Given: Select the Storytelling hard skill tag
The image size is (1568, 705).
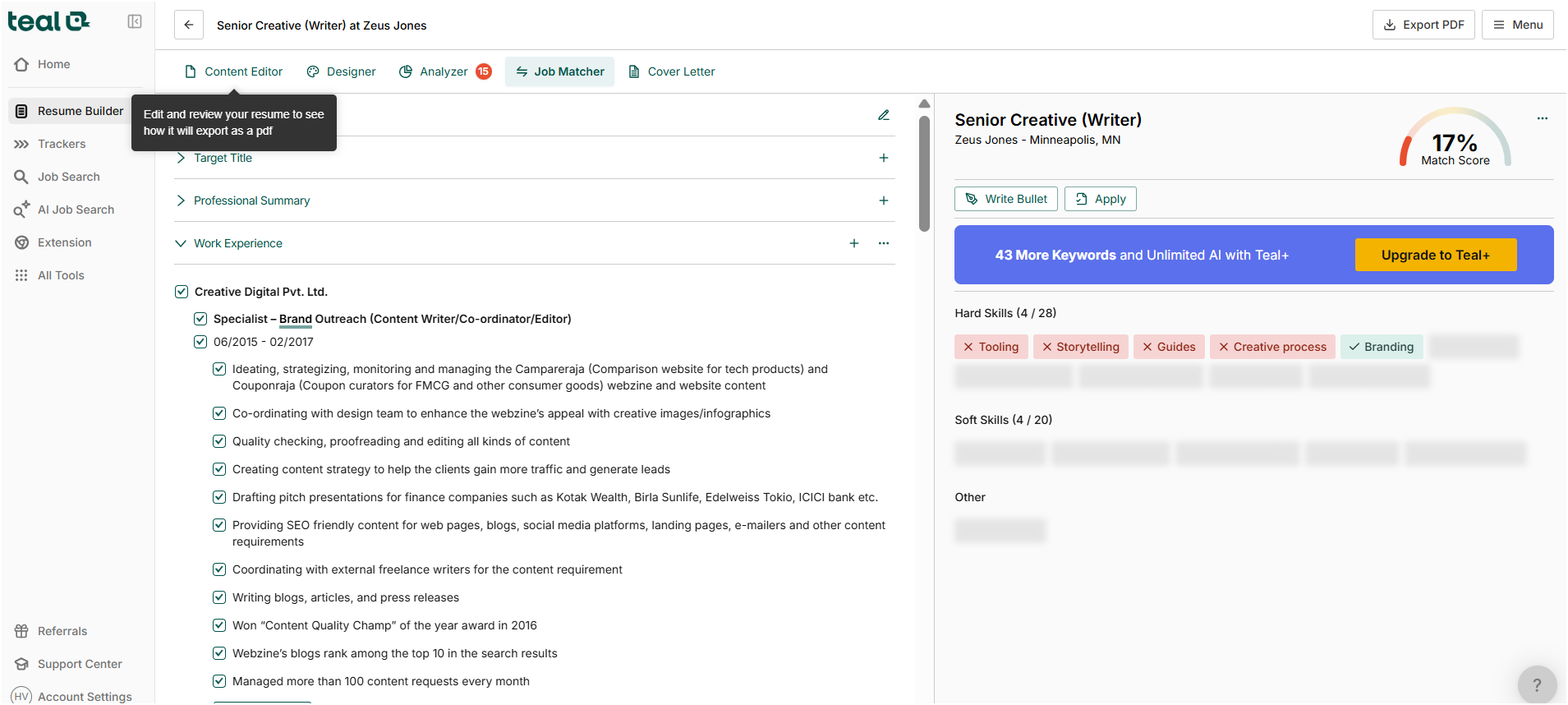Looking at the screenshot, I should pyautogui.click(x=1080, y=347).
